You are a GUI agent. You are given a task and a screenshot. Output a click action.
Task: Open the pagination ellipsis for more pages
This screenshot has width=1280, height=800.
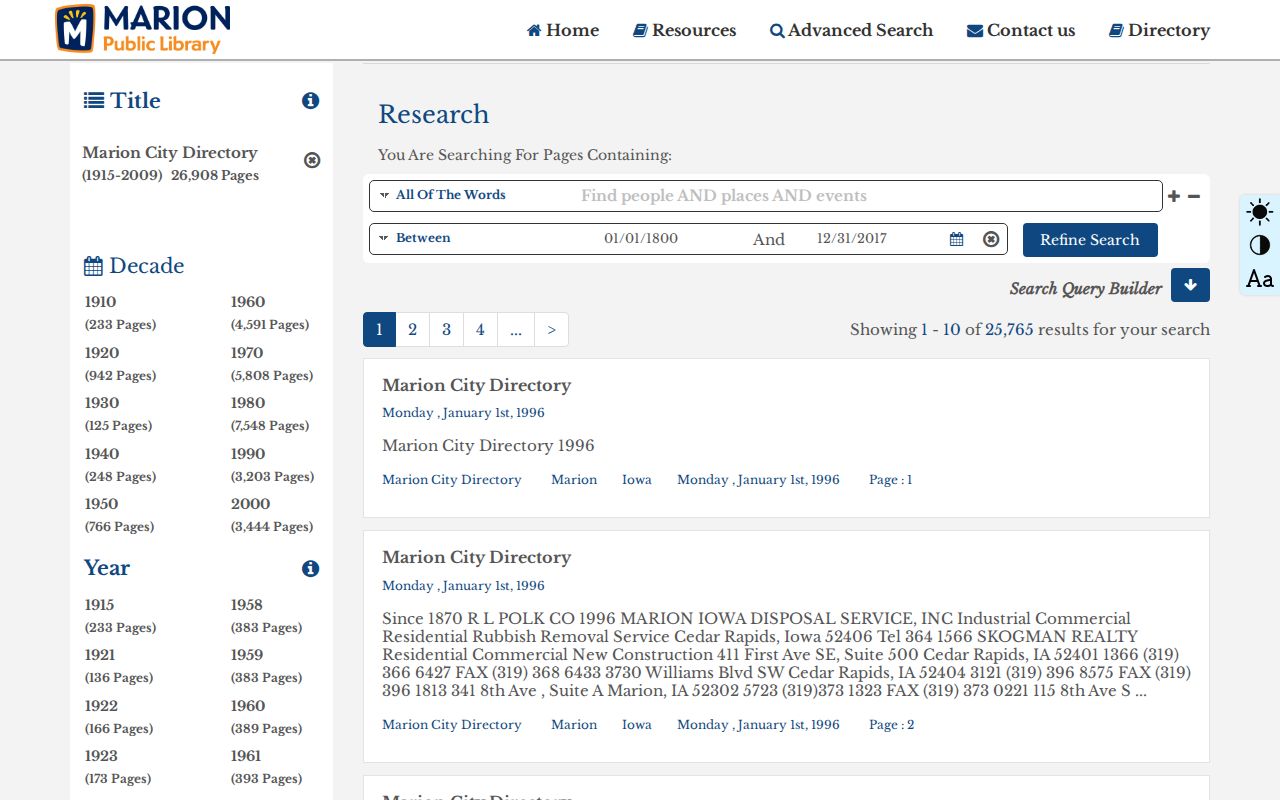point(516,329)
